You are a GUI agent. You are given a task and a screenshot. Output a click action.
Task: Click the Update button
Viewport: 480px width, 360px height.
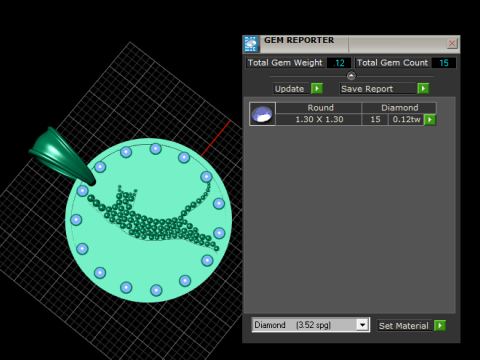tap(291, 89)
